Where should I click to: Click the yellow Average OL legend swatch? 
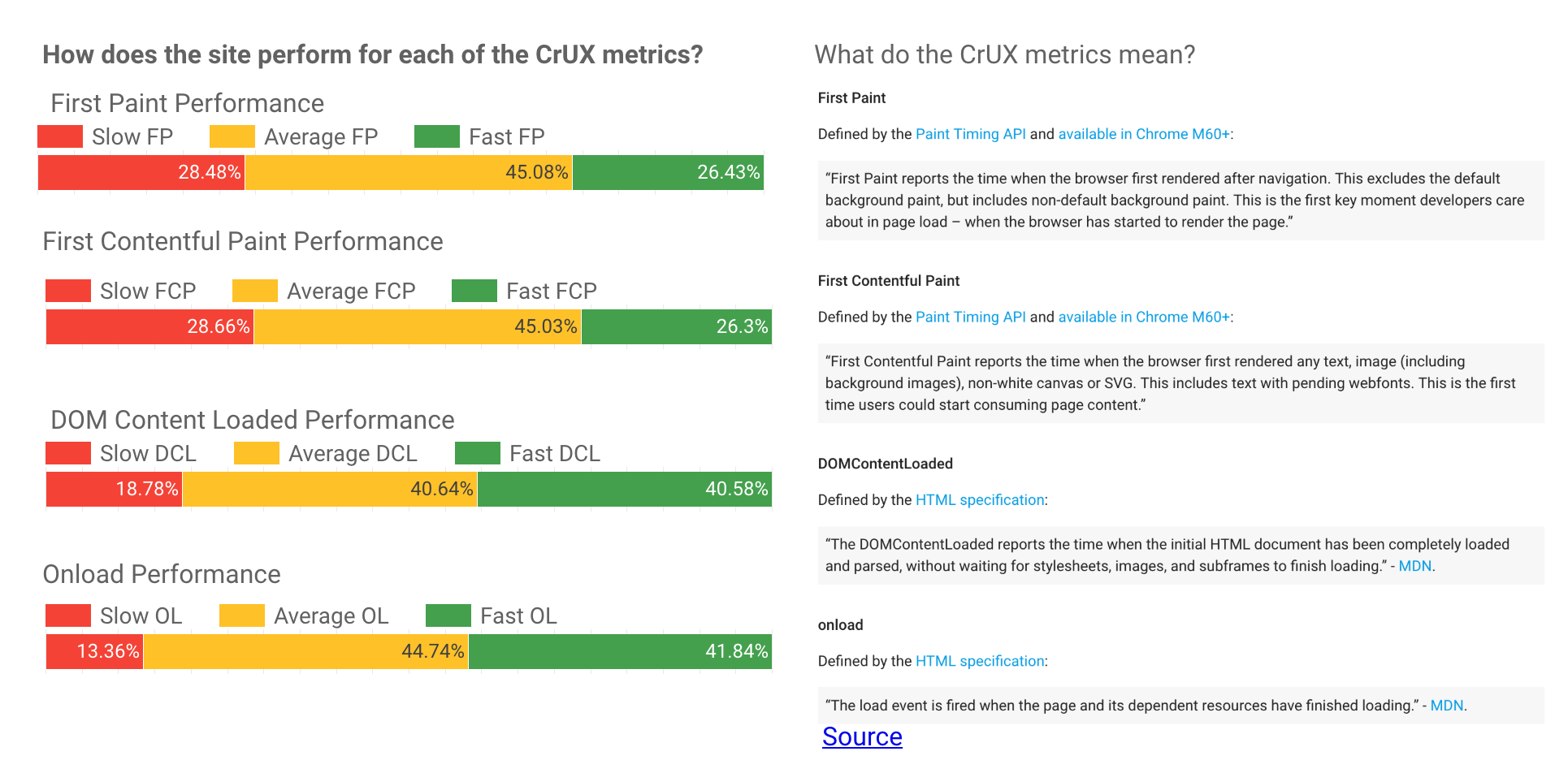[242, 615]
